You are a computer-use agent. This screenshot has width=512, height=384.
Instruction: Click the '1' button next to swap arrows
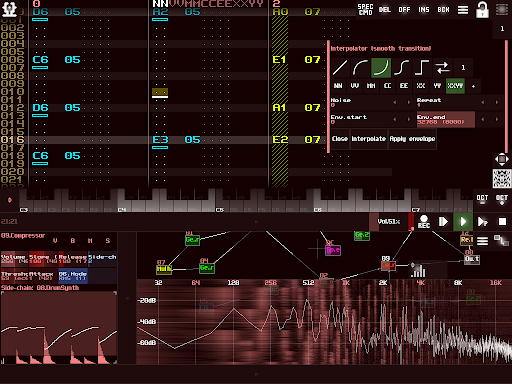pyautogui.click(x=463, y=68)
